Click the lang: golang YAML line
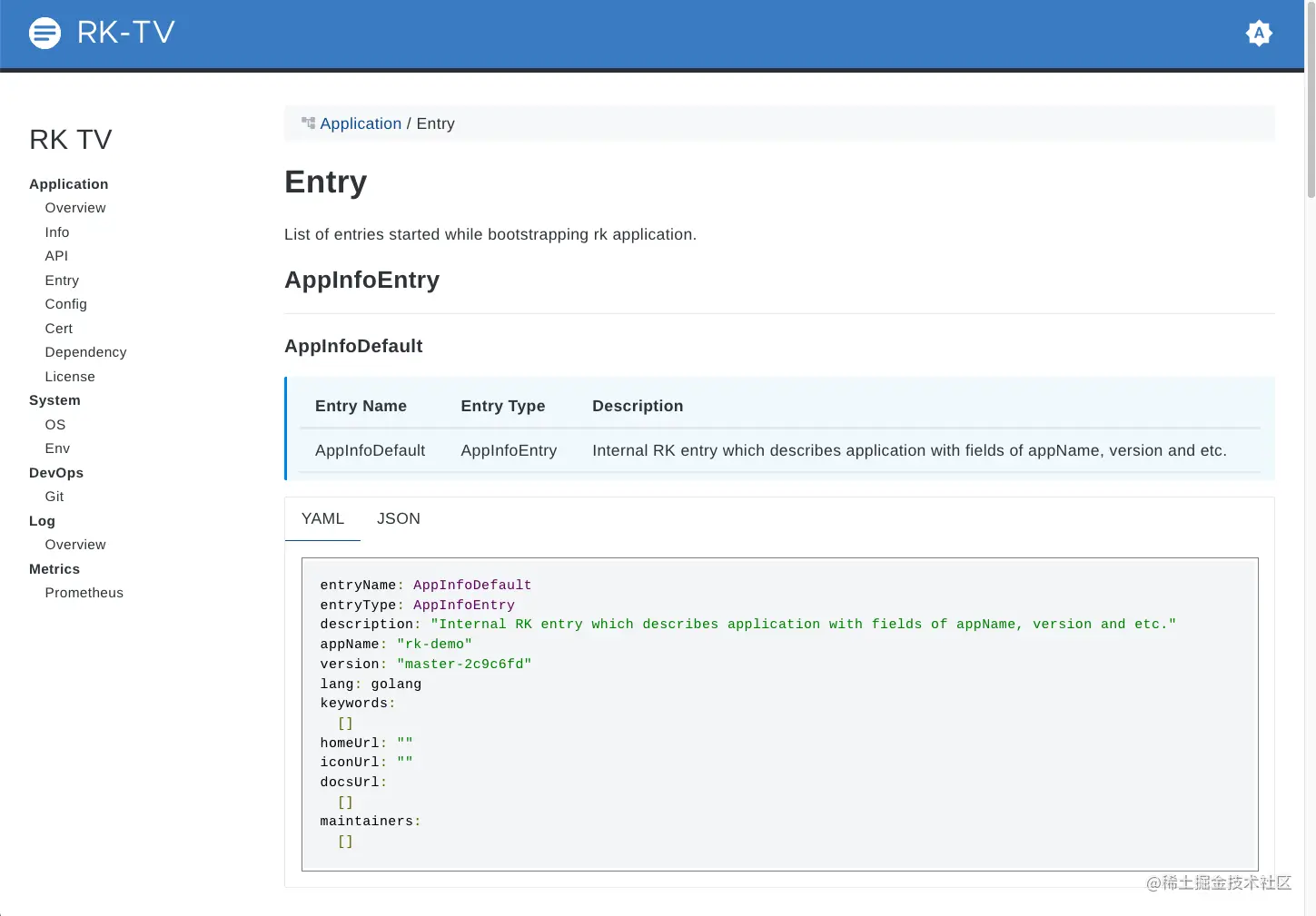1316x916 pixels. tap(371, 685)
